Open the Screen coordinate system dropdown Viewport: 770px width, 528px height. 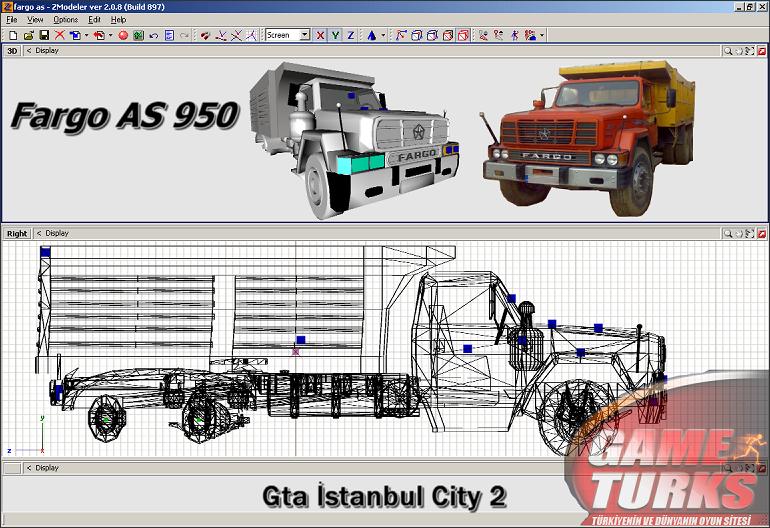[x=304, y=35]
